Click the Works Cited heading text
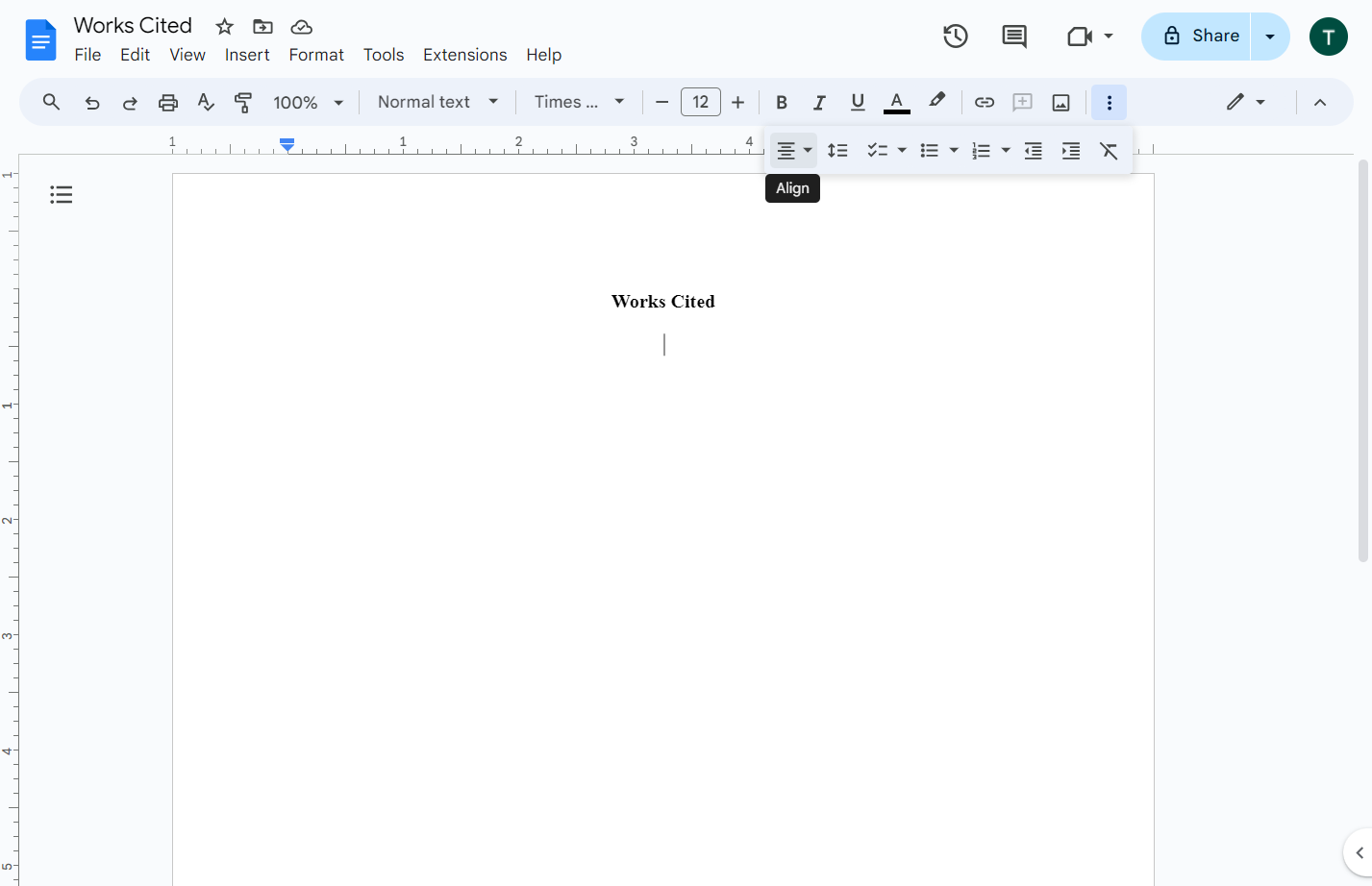Image resolution: width=1372 pixels, height=886 pixels. coord(663,302)
